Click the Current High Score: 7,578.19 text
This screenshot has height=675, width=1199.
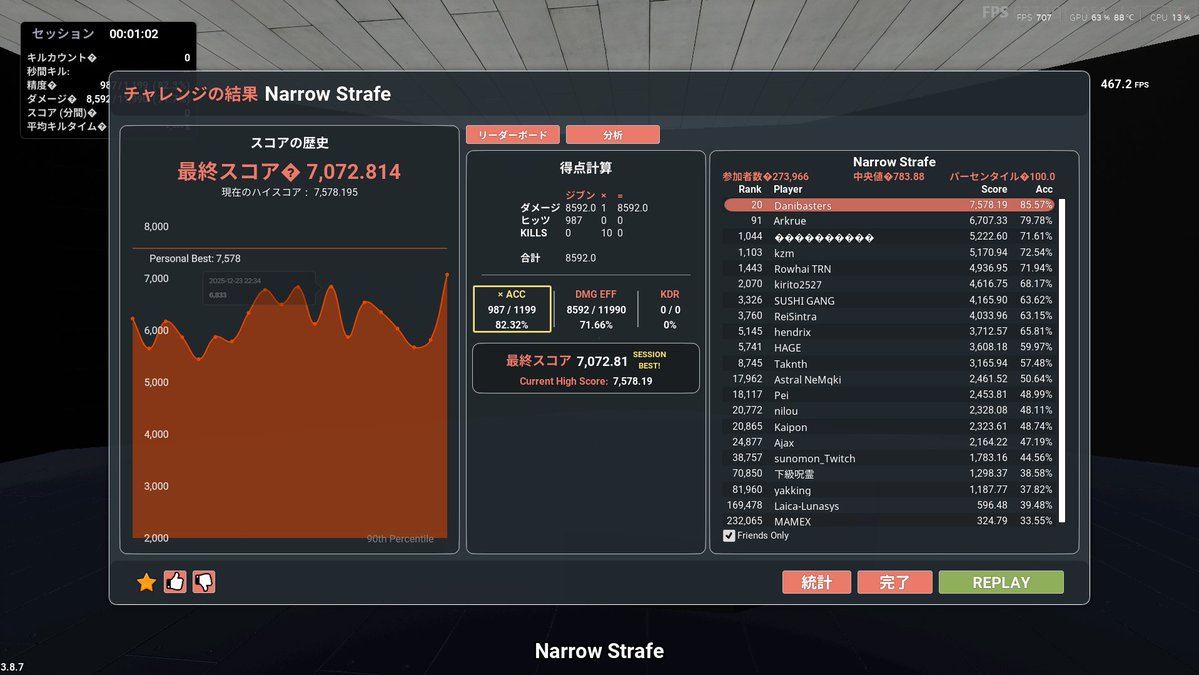point(586,381)
